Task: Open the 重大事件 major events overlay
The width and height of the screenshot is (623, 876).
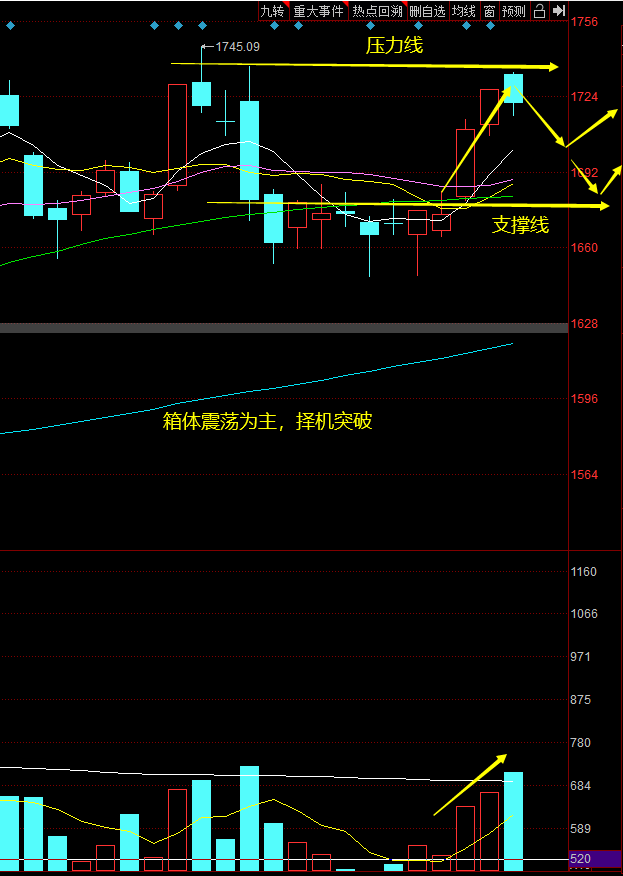Action: click(318, 11)
